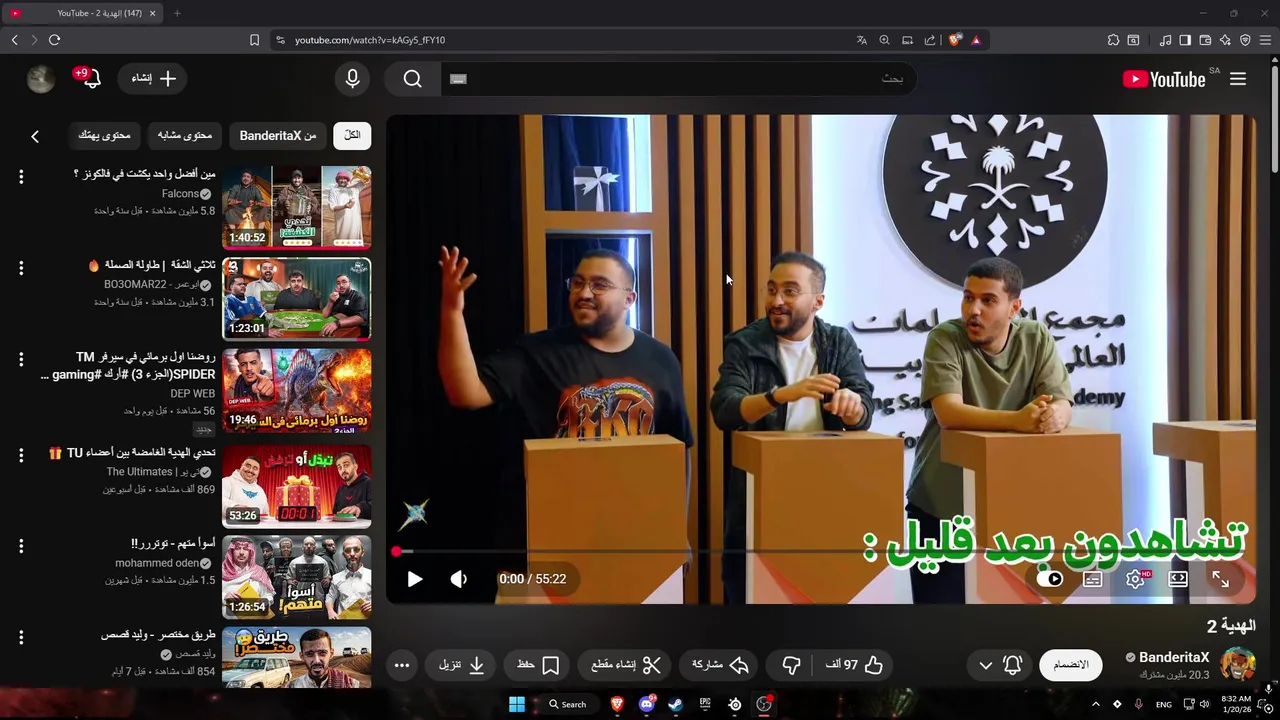Screen dimensions: 1280x720
Task: Switch to theater mode in the player
Action: pyautogui.click(x=1178, y=579)
